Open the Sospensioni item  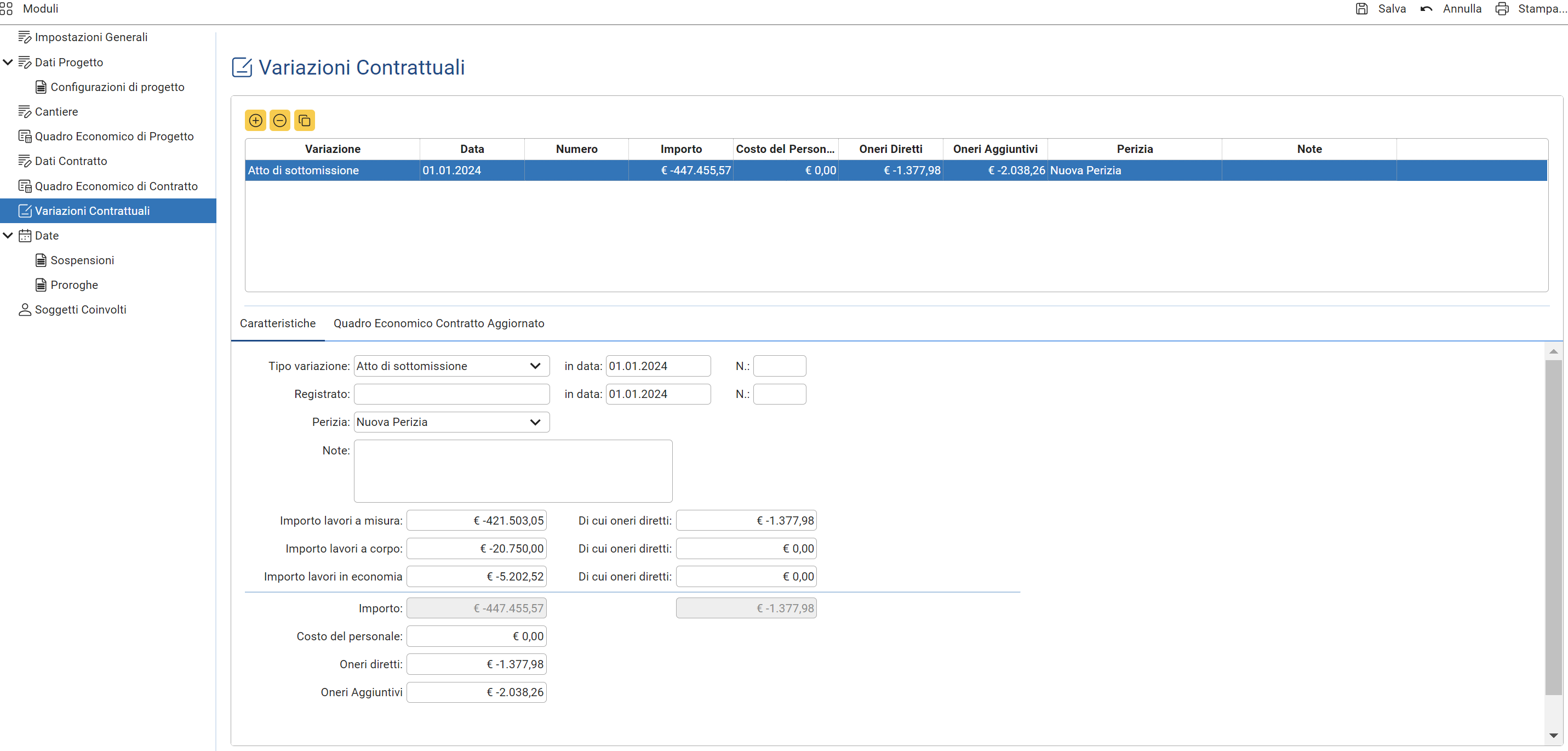pos(82,260)
